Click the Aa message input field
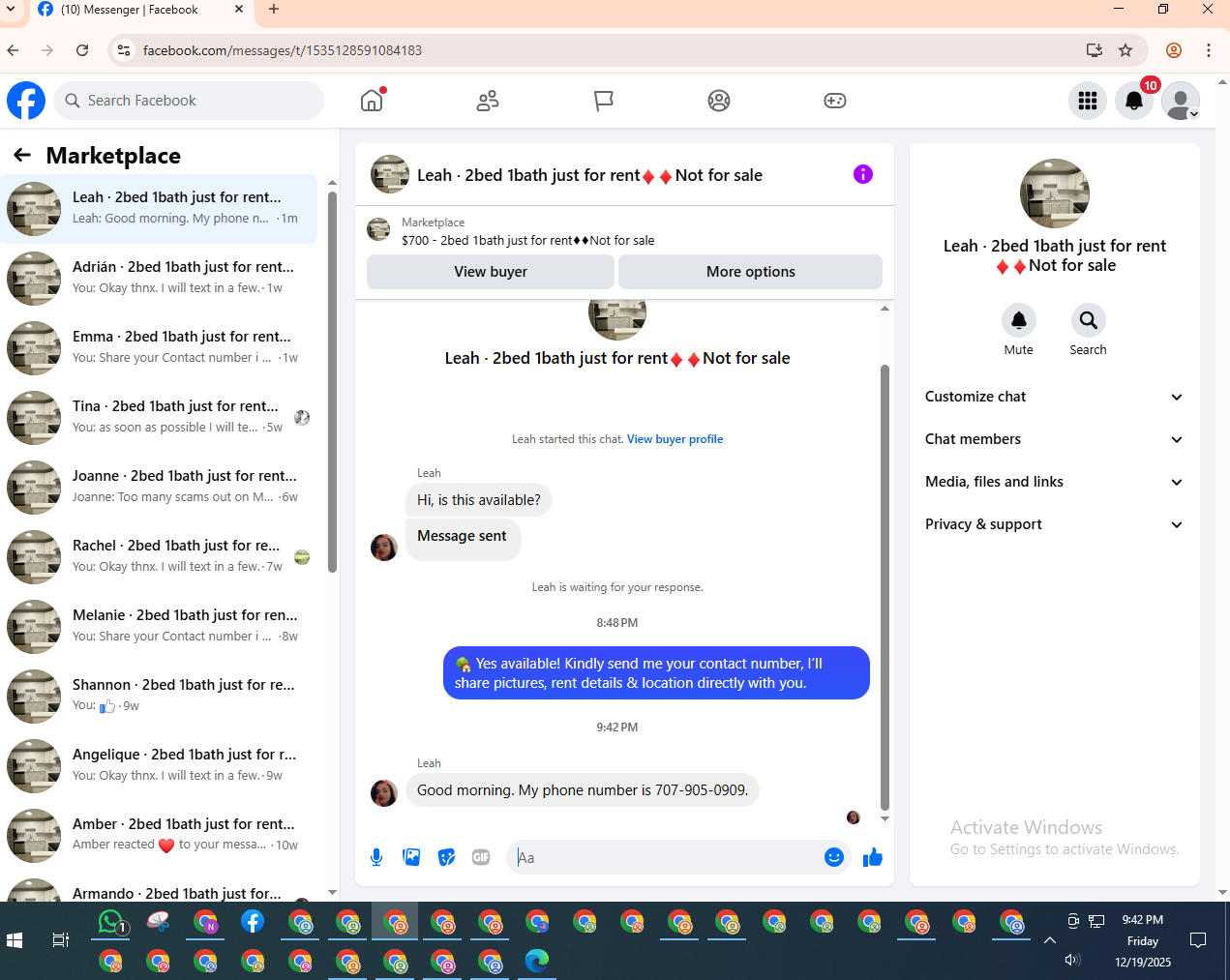The height and width of the screenshot is (980, 1230). 666,857
